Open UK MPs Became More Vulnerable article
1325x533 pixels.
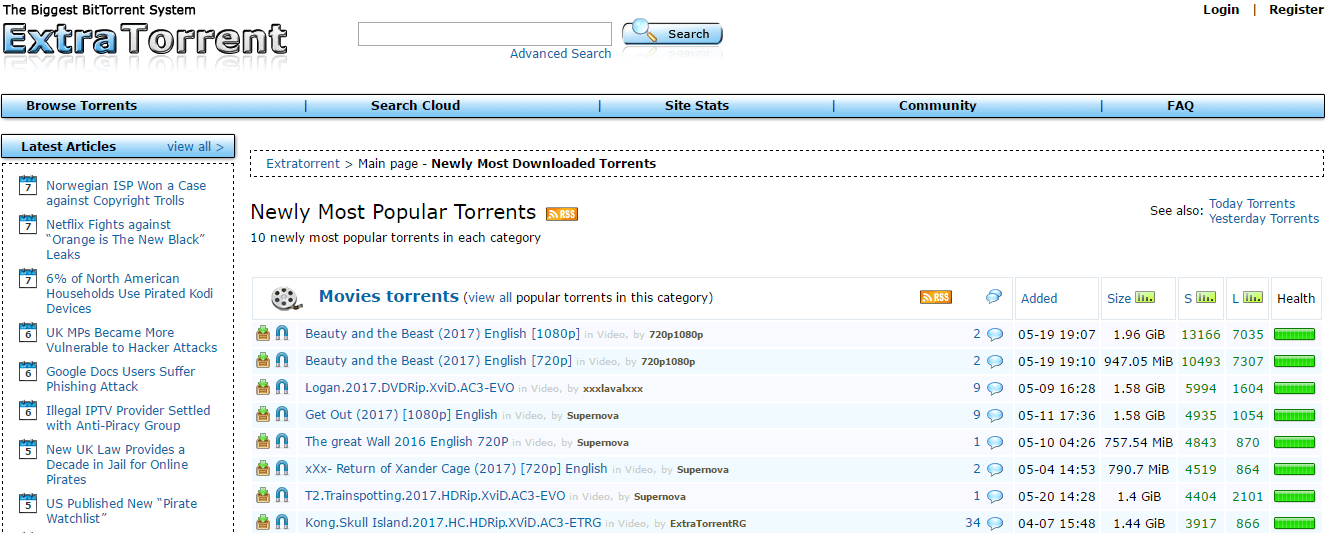(x=131, y=340)
